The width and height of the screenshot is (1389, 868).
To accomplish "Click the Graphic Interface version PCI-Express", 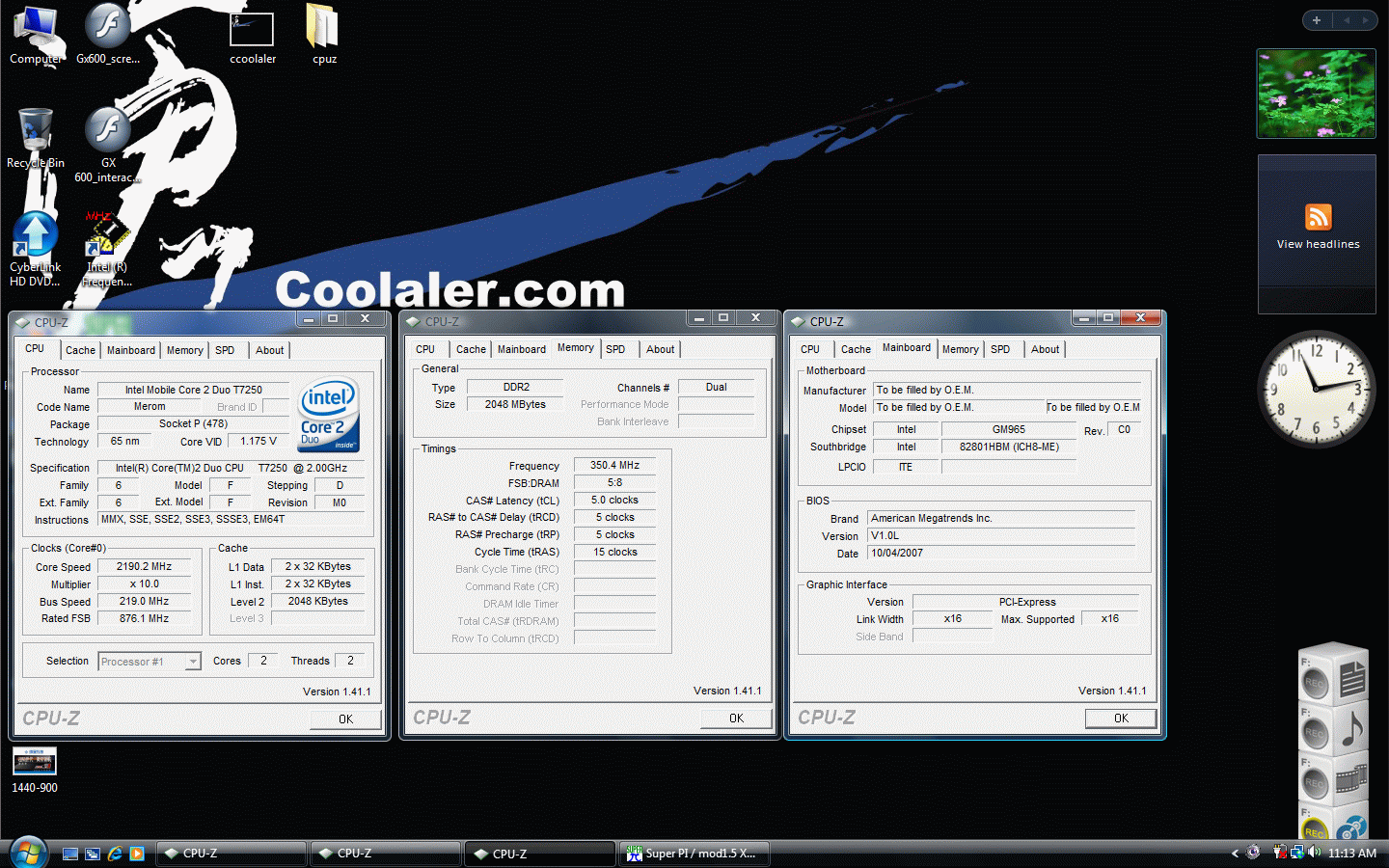I will 1026,603.
